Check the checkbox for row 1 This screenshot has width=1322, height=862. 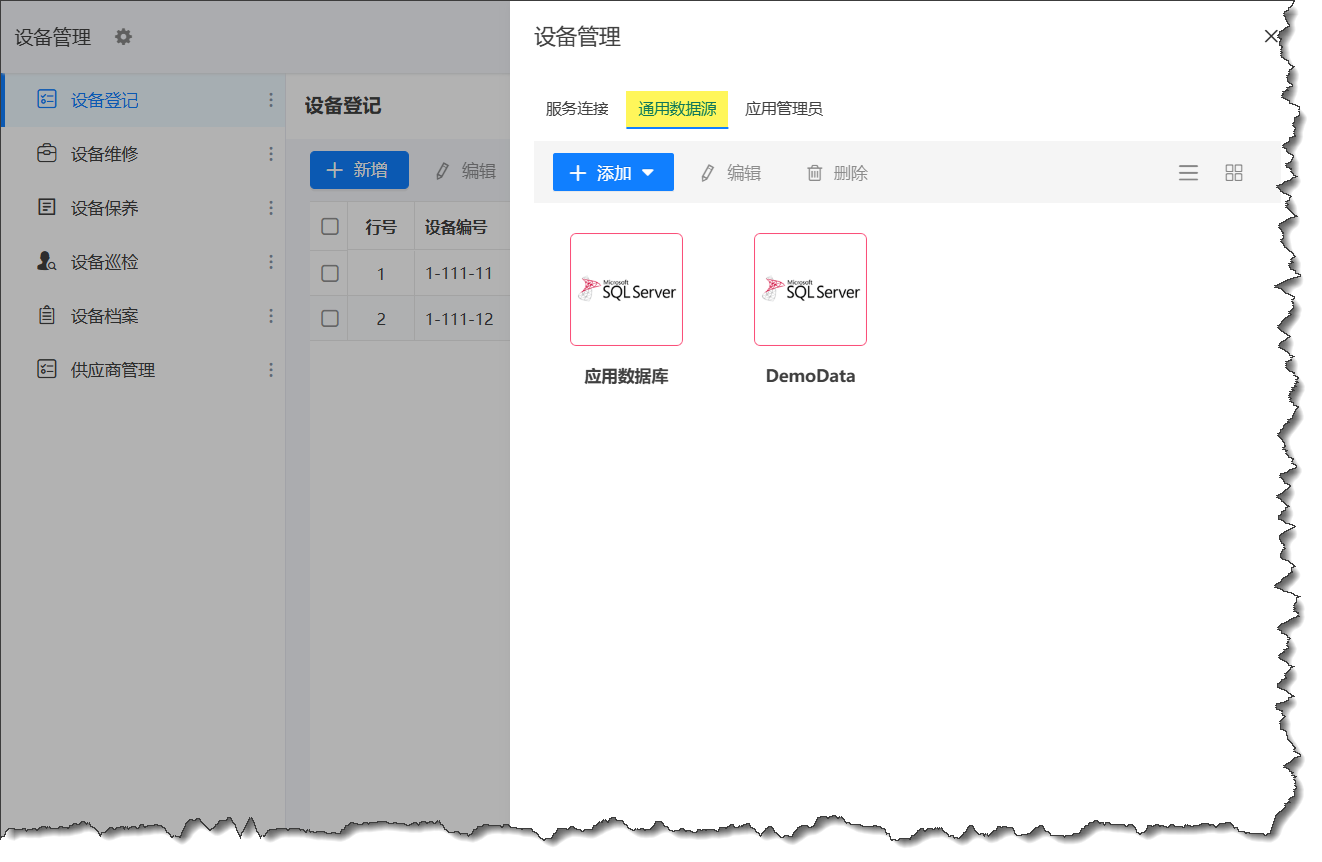tap(328, 272)
